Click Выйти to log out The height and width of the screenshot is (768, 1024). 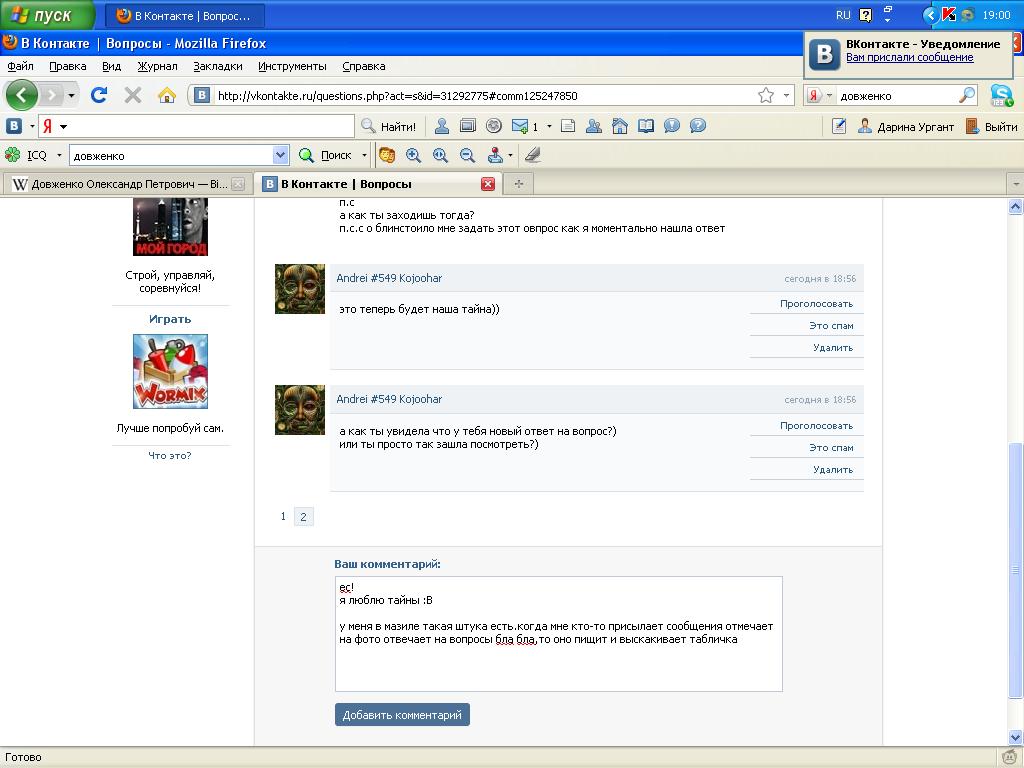tap(991, 127)
